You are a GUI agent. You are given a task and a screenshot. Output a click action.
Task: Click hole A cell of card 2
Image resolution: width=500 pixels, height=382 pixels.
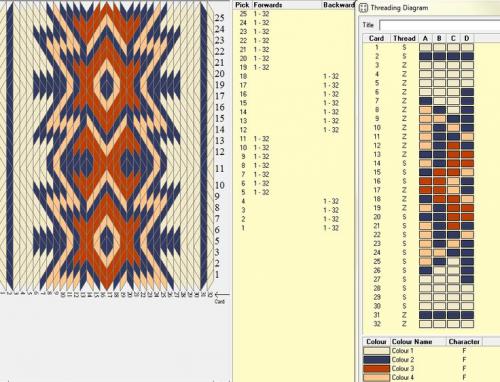(x=426, y=56)
